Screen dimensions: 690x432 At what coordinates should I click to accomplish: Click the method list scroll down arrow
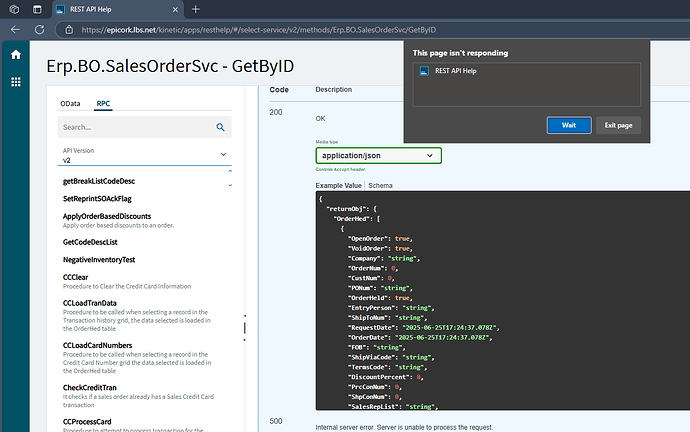tap(230, 185)
